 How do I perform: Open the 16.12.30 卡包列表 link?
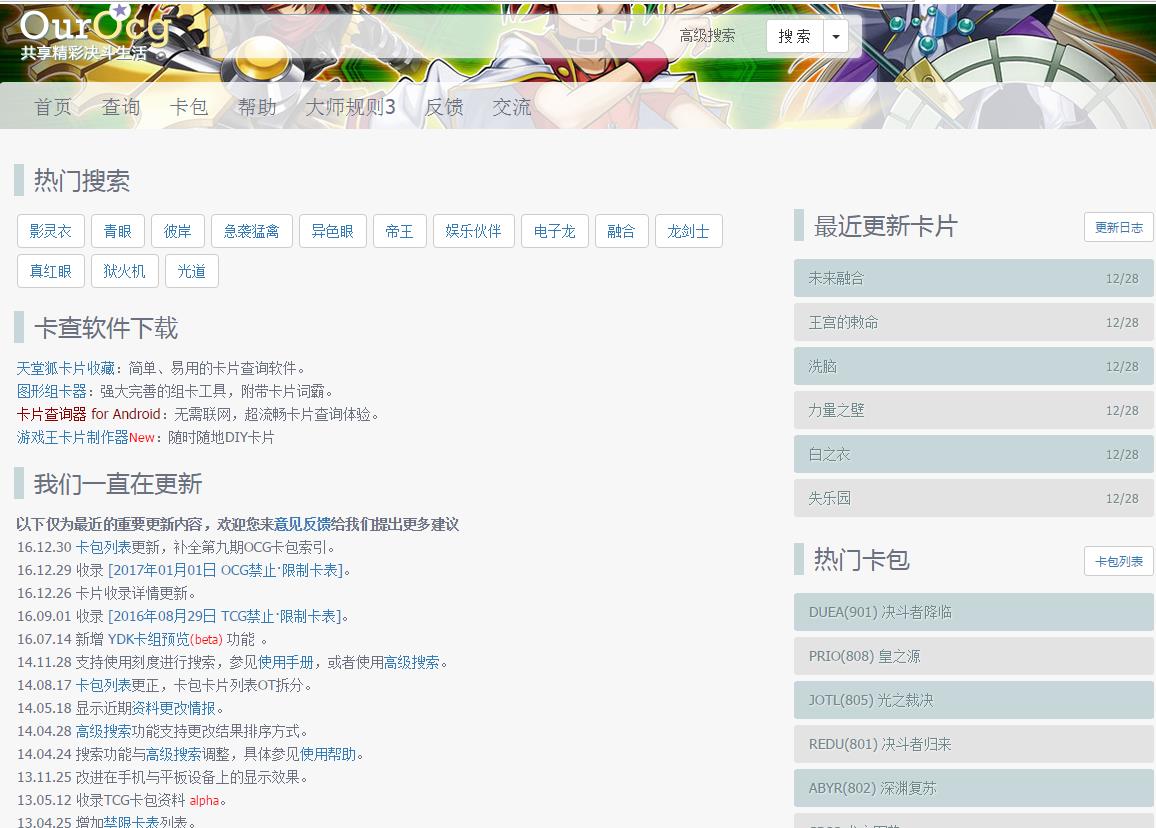coord(103,547)
